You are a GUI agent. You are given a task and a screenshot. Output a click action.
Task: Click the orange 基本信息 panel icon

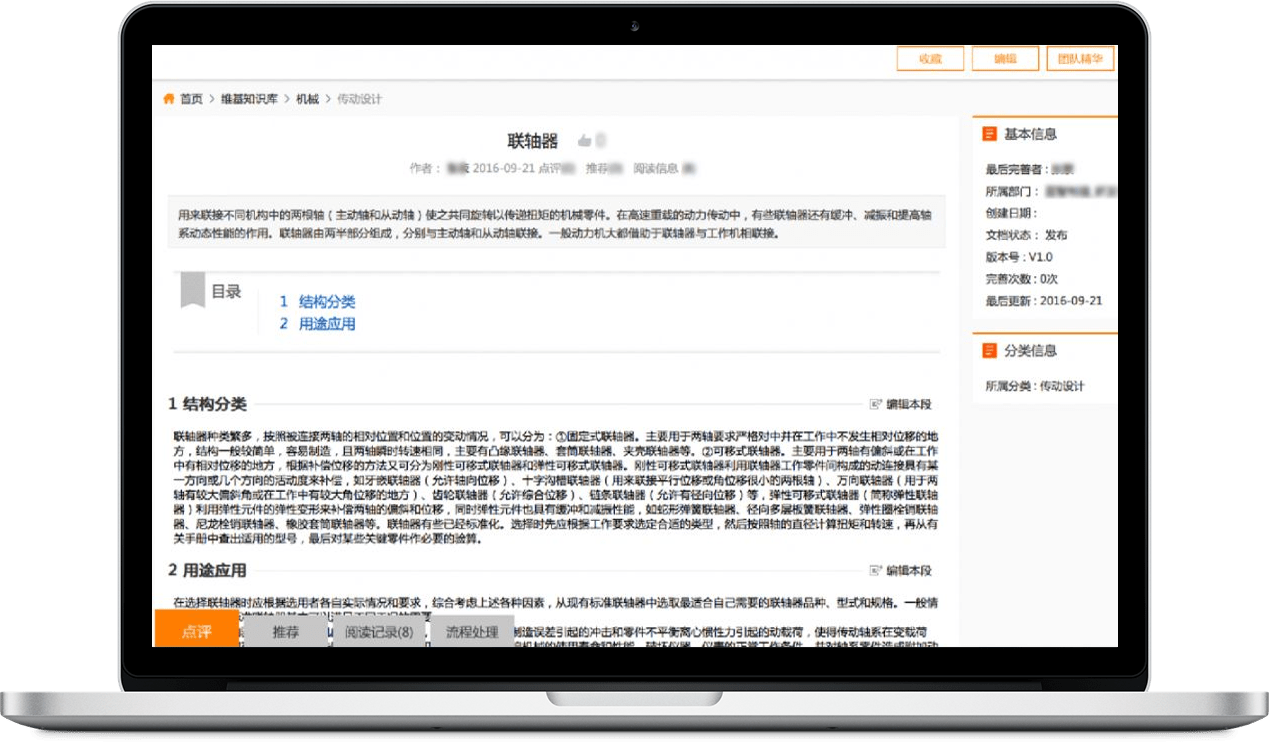(x=989, y=134)
